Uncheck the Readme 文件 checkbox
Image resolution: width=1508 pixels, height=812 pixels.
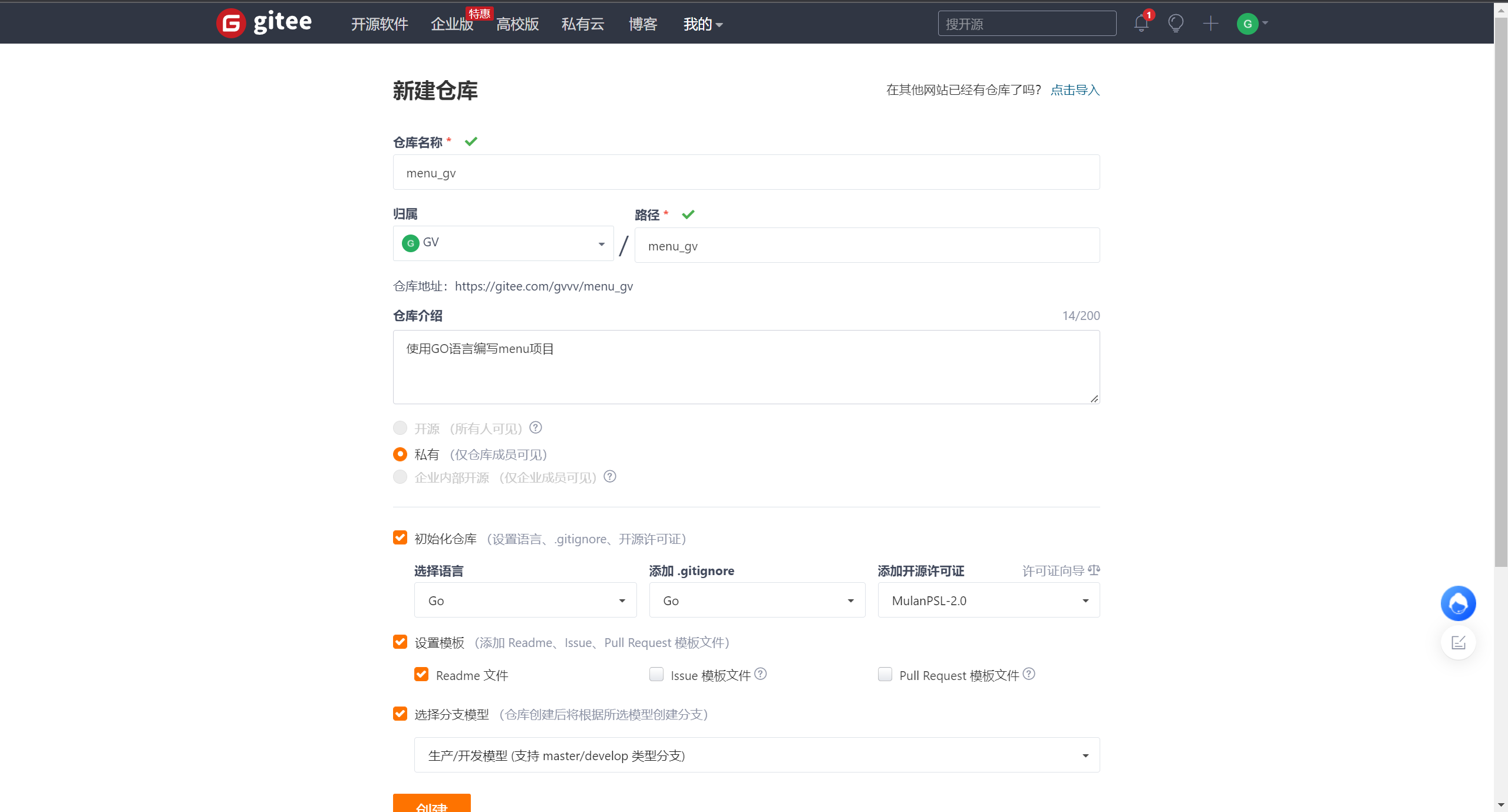[x=421, y=675]
